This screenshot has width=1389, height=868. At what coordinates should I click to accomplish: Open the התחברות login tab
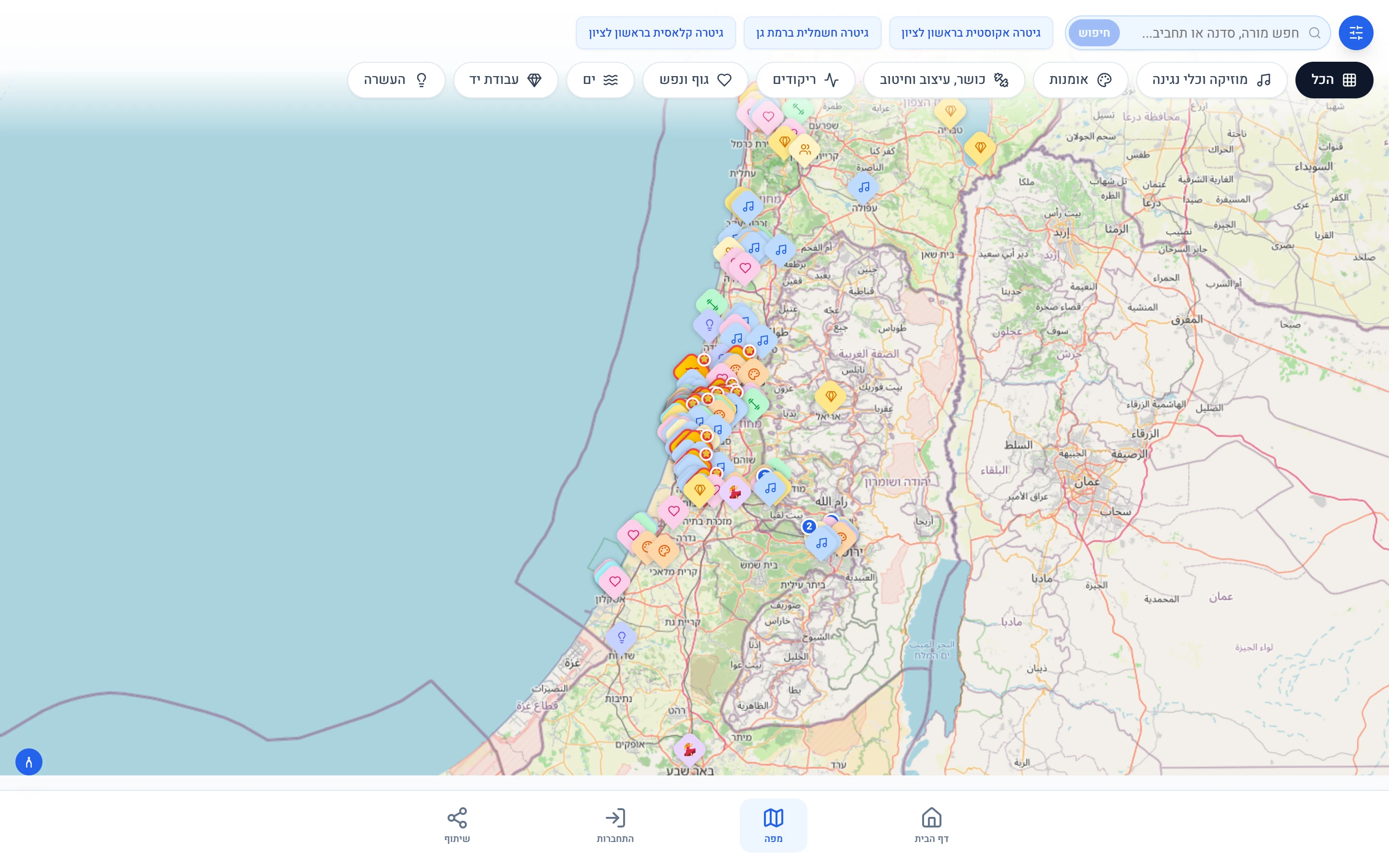(615, 825)
